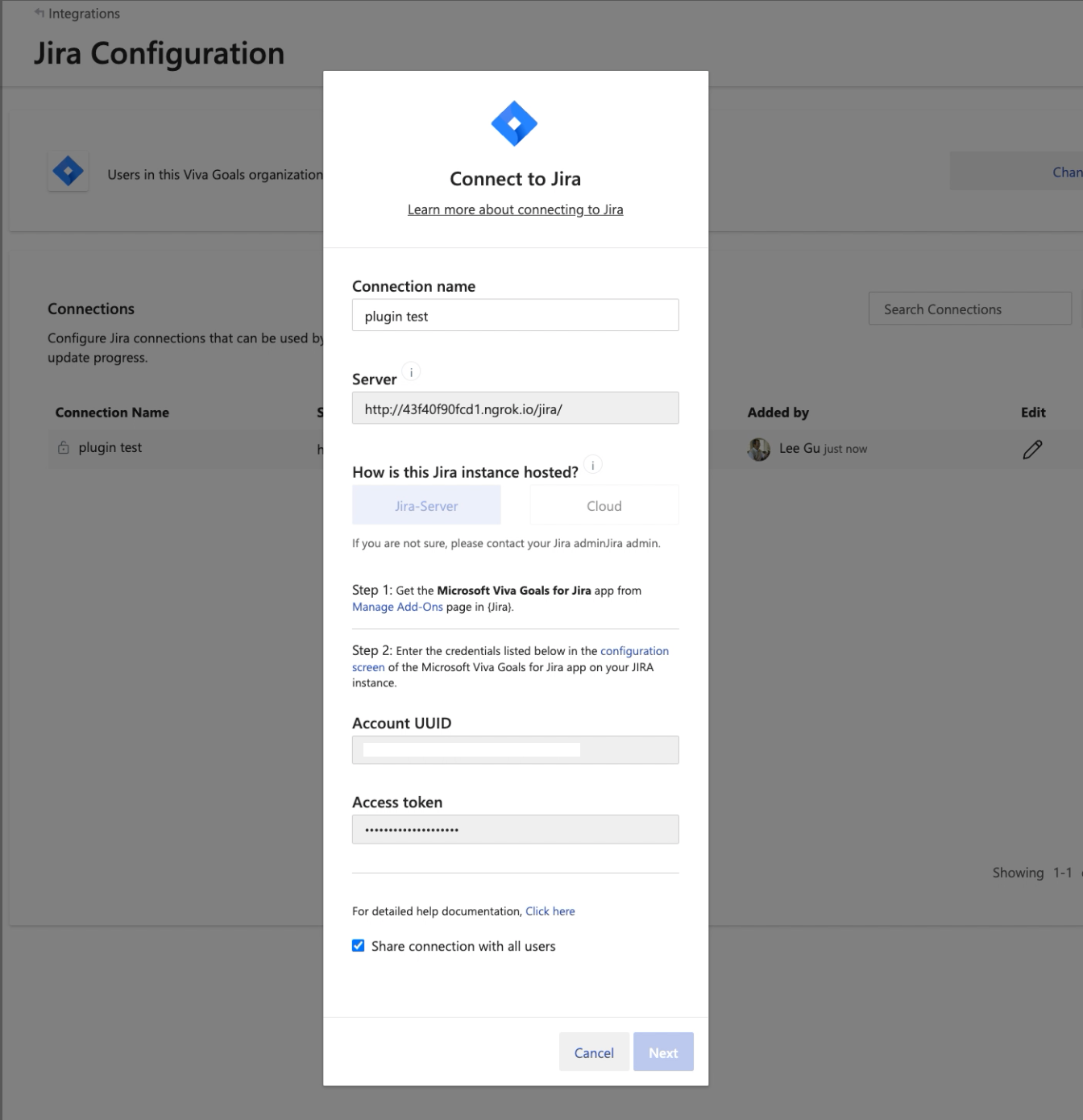Click the Connection Name column header
Image resolution: width=1083 pixels, height=1120 pixels.
(112, 412)
